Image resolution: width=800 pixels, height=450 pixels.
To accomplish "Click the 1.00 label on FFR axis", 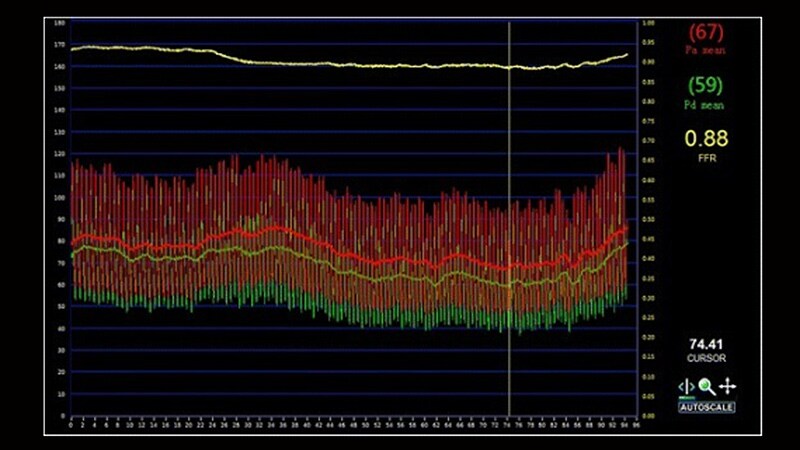I will (x=649, y=22).
